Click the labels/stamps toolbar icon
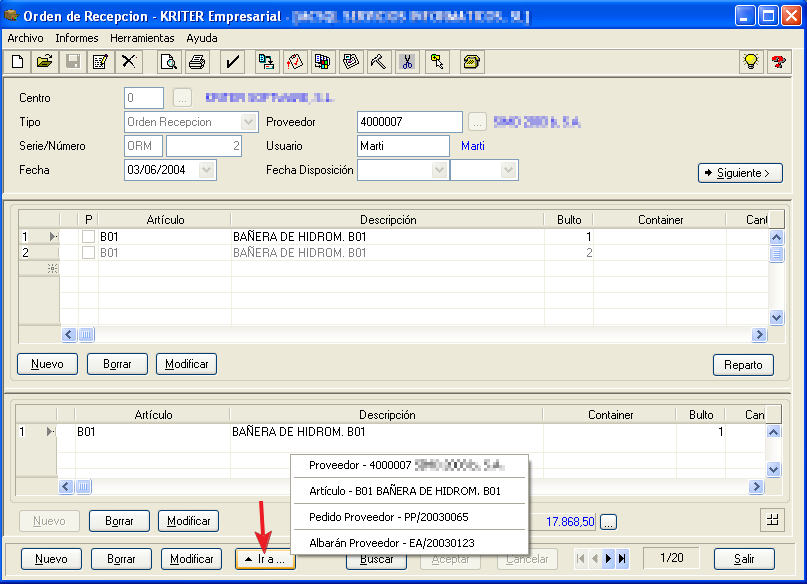Image resolution: width=807 pixels, height=584 pixels. (351, 62)
